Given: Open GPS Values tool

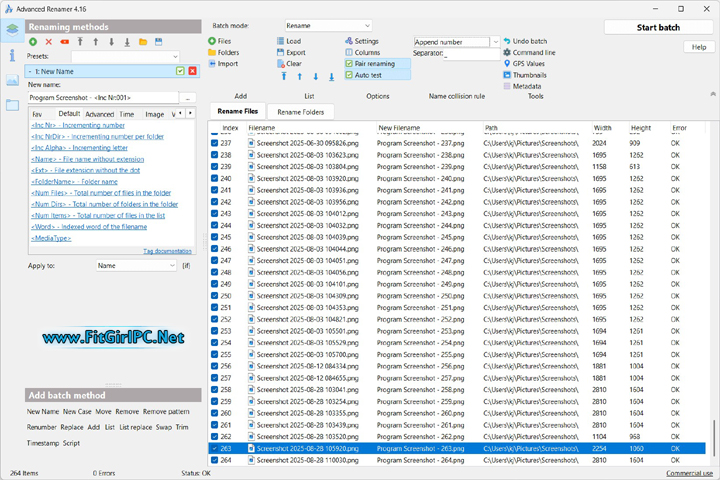Looking at the screenshot, I should (507, 63).
